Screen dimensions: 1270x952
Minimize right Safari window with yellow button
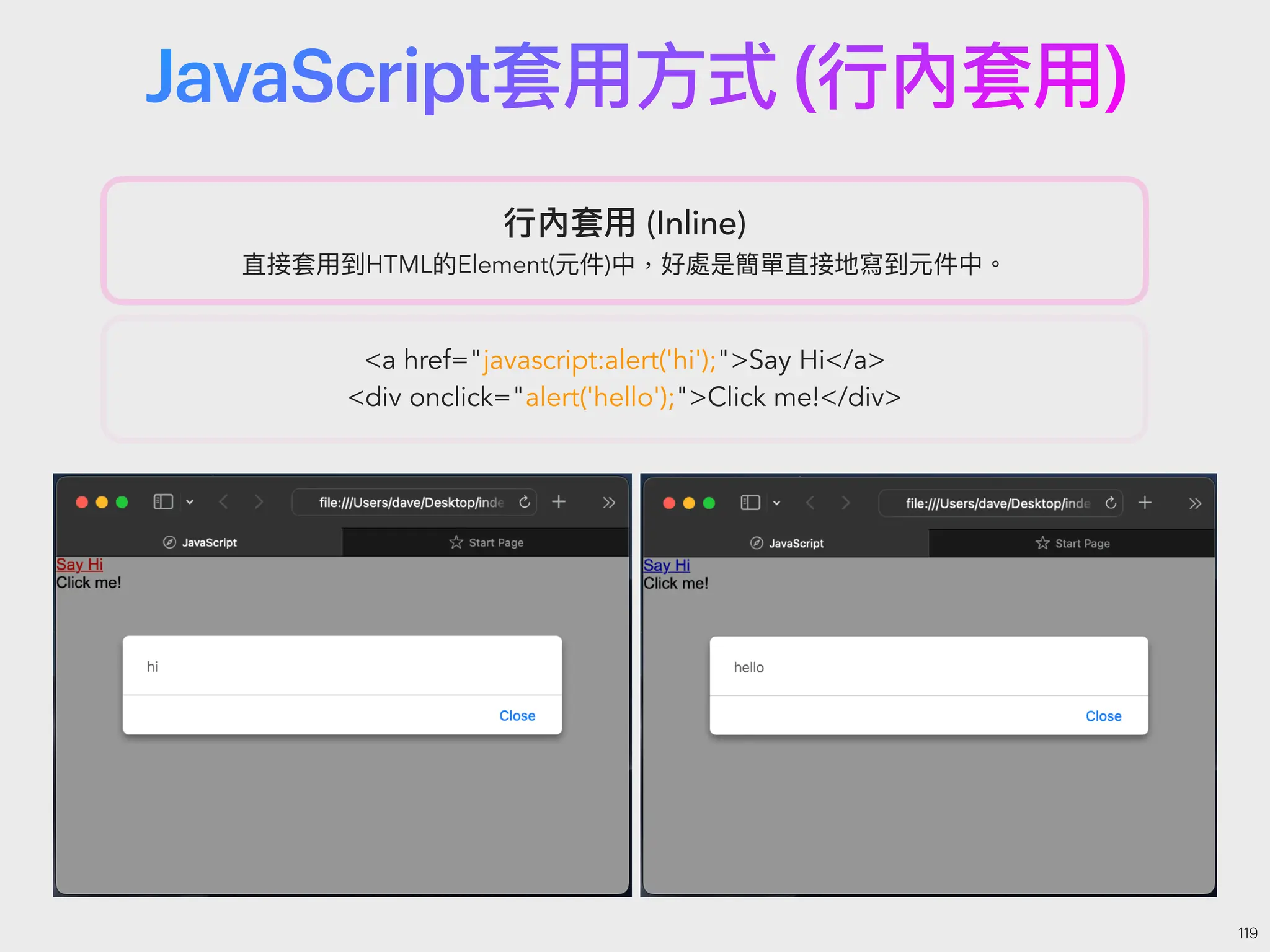click(x=689, y=503)
